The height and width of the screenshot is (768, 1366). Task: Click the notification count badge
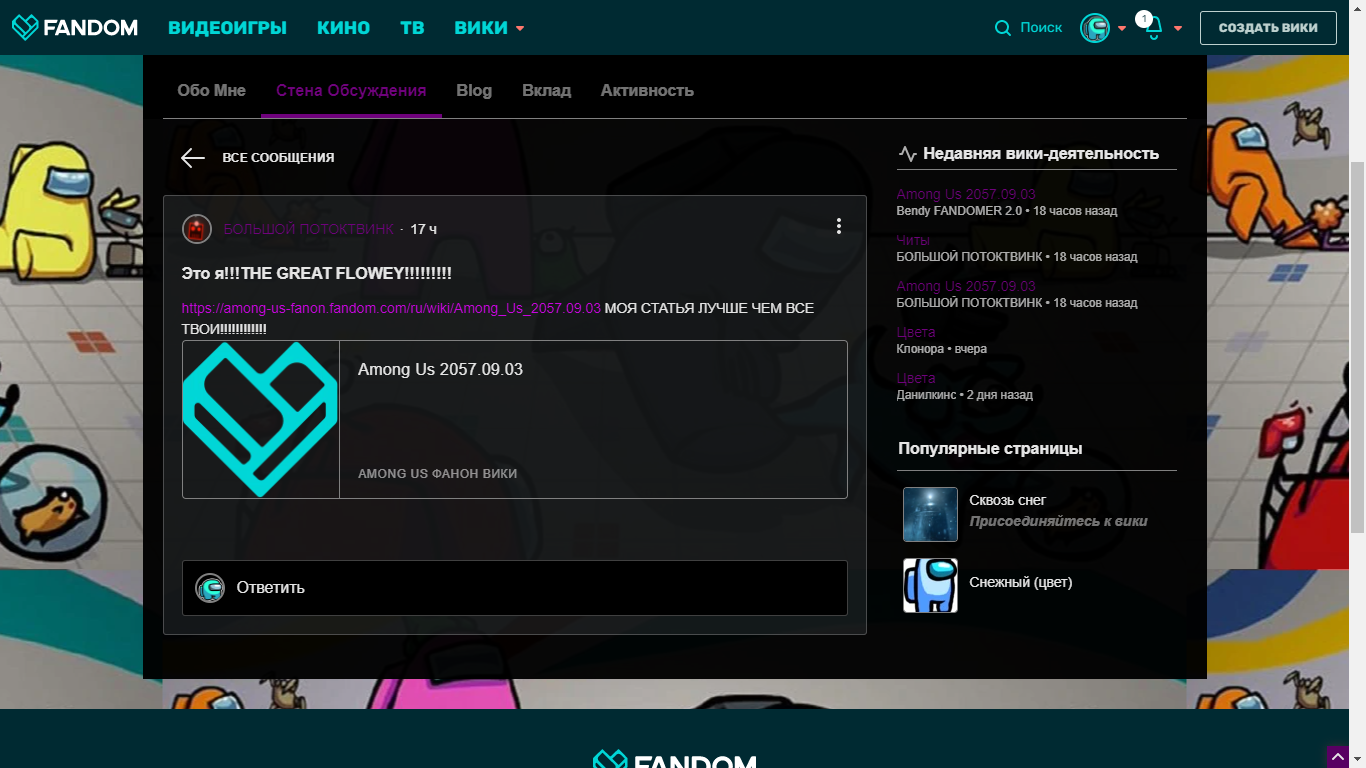click(1144, 18)
